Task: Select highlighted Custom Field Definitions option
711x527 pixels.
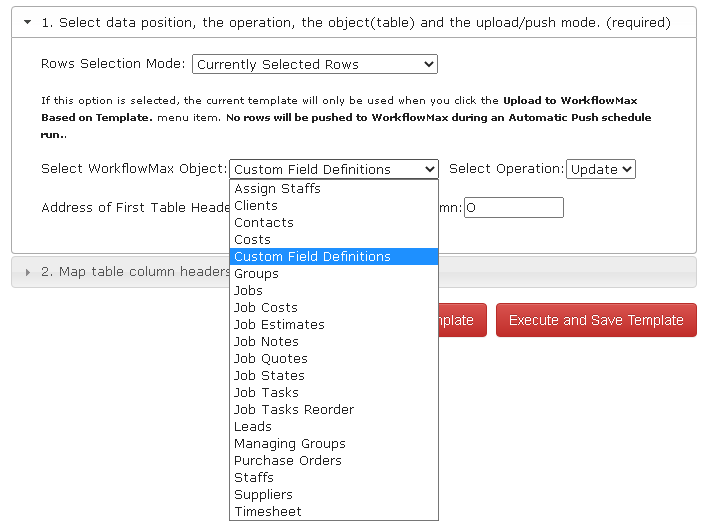Action: point(334,257)
